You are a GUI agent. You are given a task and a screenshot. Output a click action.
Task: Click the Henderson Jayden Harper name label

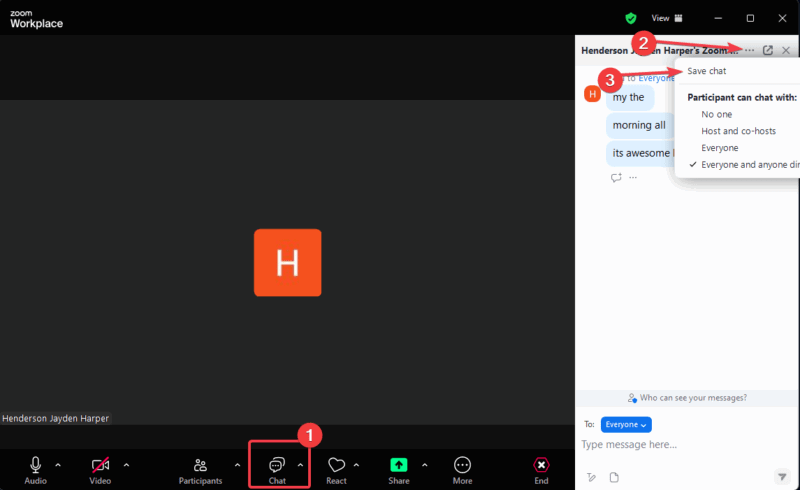pos(55,419)
